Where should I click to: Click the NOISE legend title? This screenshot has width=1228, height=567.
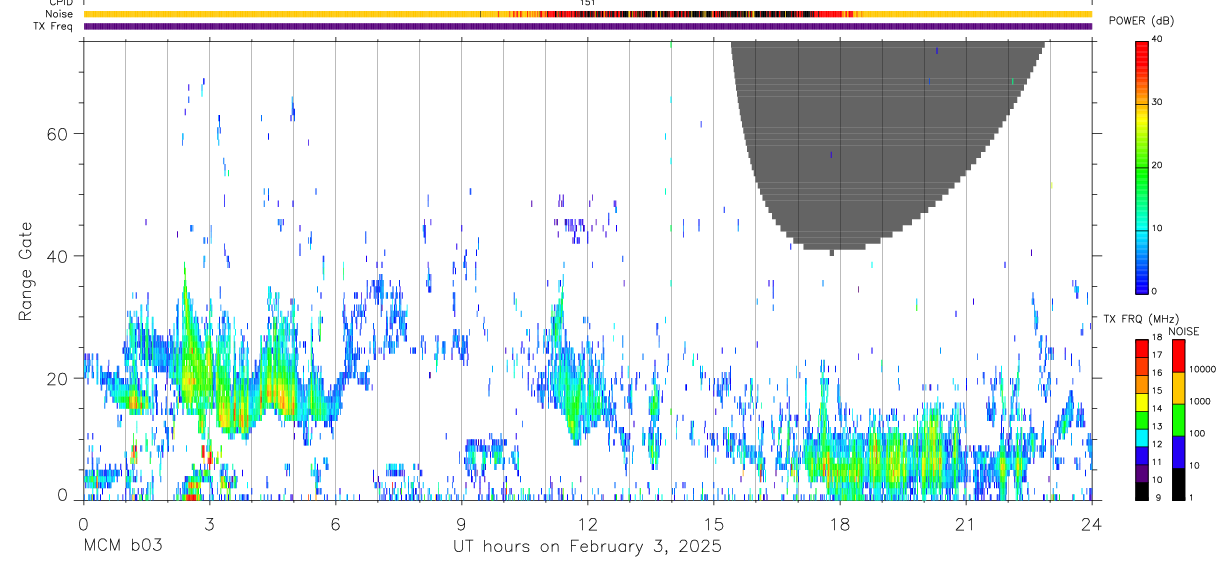1184,331
